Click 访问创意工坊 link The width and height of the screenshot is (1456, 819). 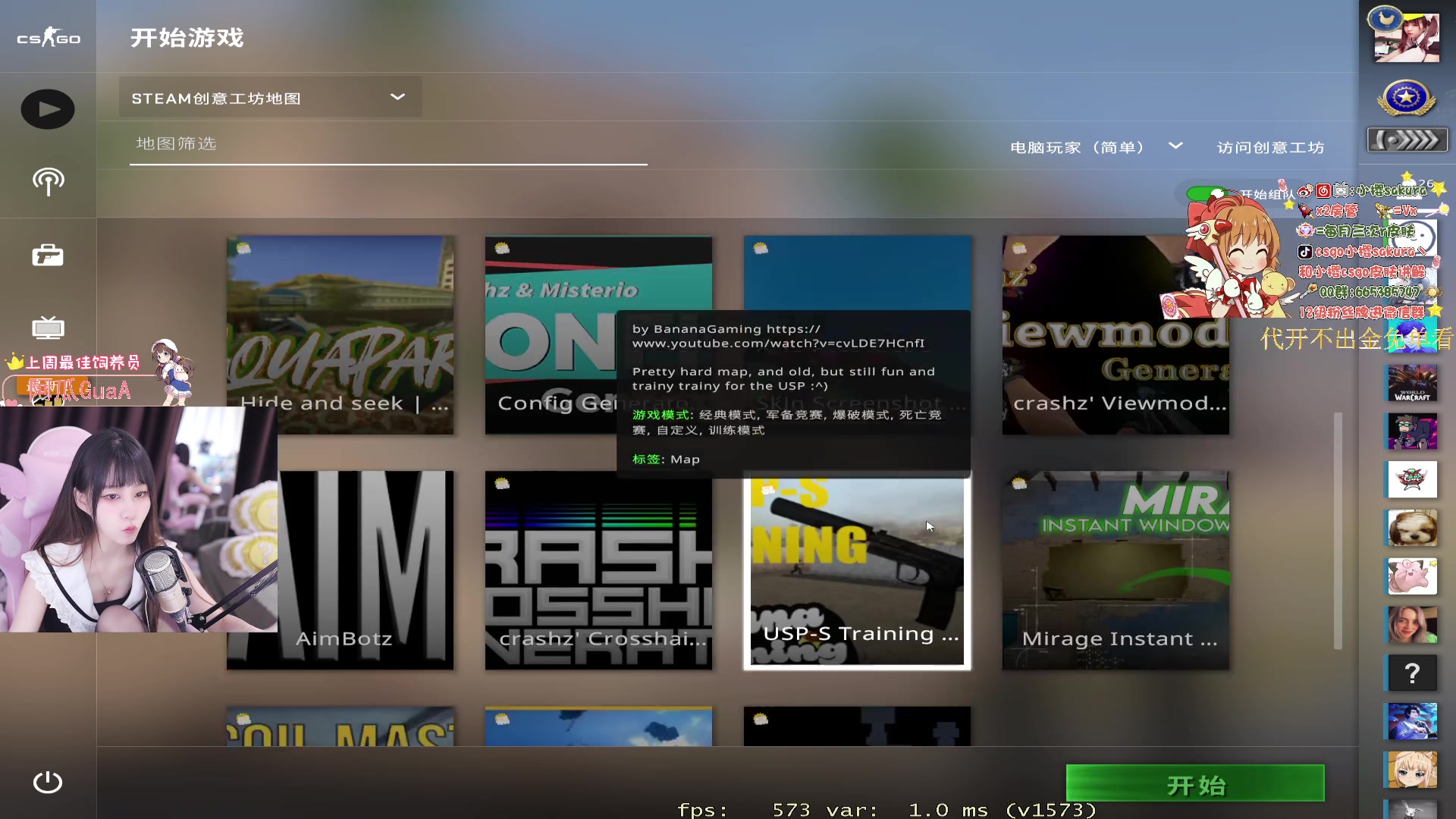pyautogui.click(x=1270, y=148)
